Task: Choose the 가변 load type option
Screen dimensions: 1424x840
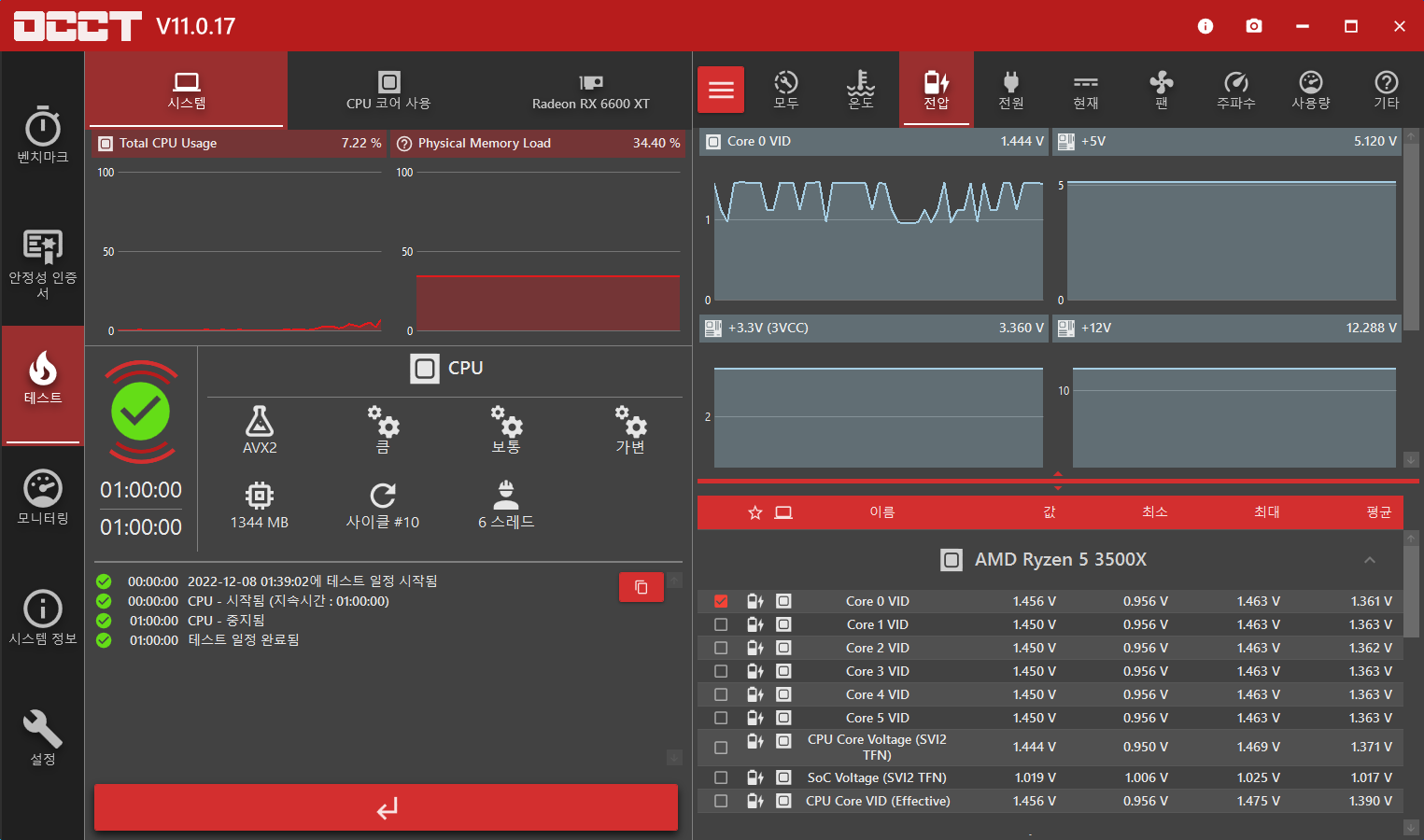Action: 630,429
